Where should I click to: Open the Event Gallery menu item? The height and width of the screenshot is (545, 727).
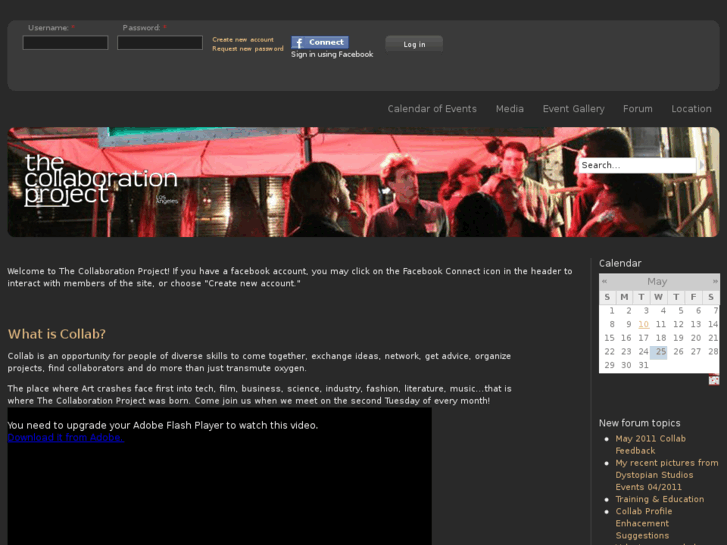[574, 109]
